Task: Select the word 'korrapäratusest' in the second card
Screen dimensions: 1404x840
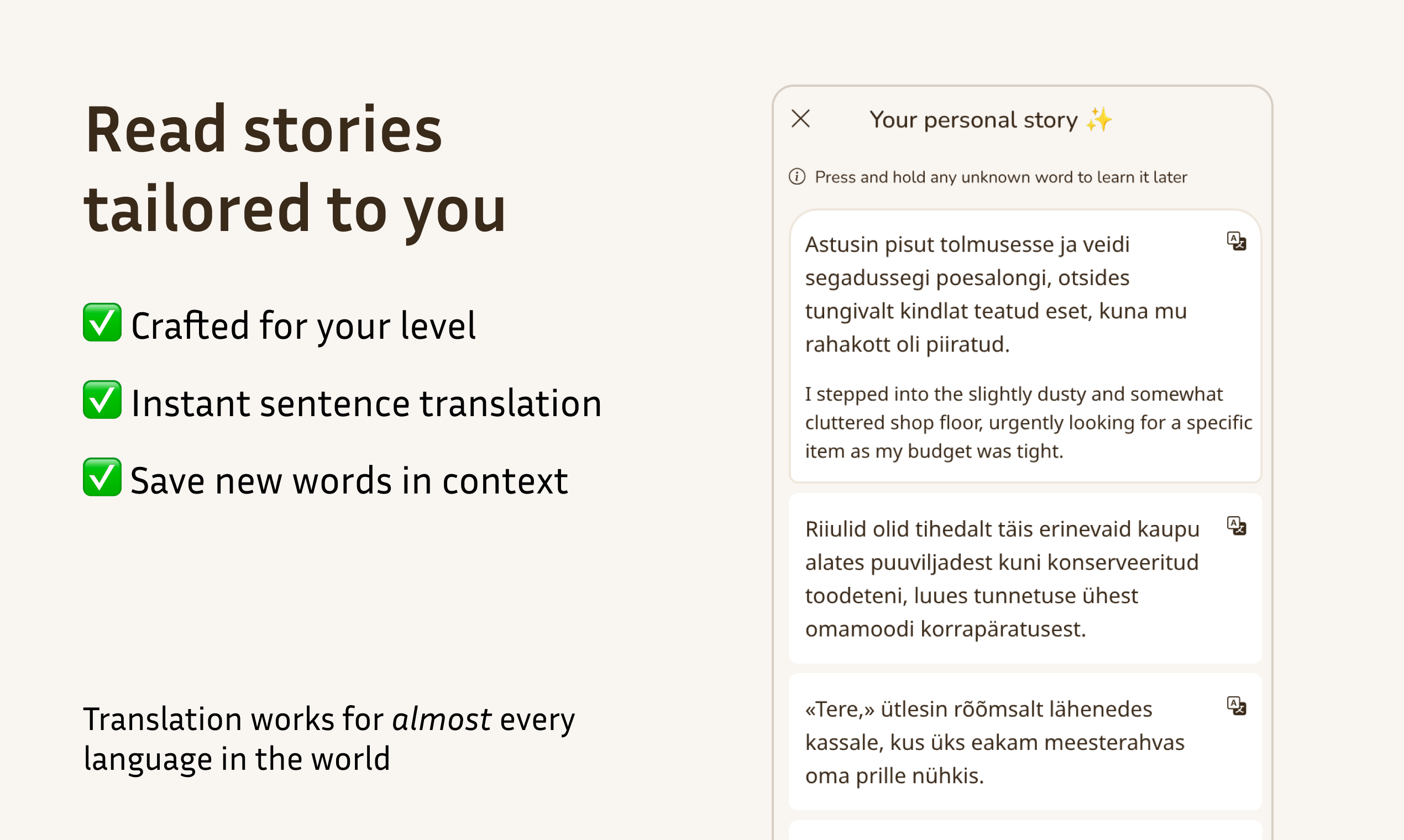Action: (1003, 630)
